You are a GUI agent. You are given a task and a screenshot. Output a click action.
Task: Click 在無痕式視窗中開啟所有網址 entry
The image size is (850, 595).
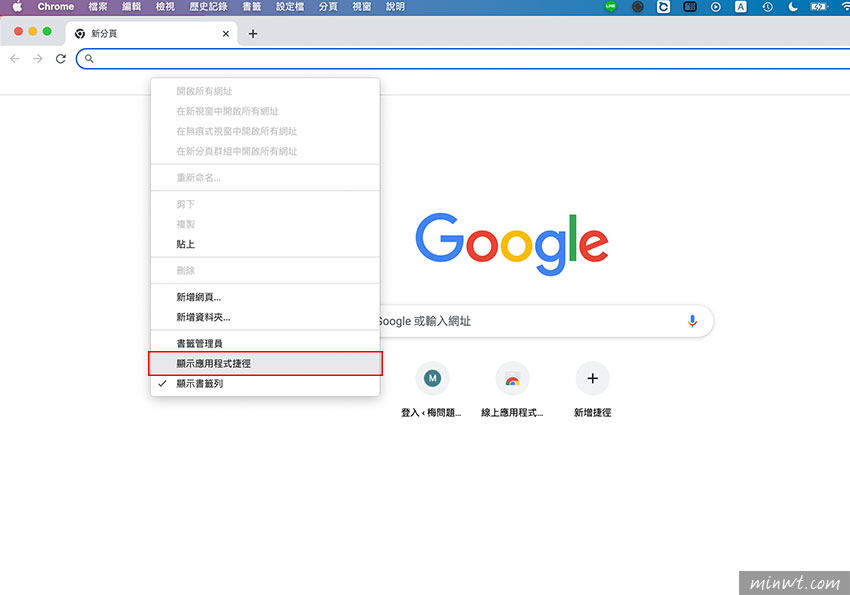(x=265, y=131)
